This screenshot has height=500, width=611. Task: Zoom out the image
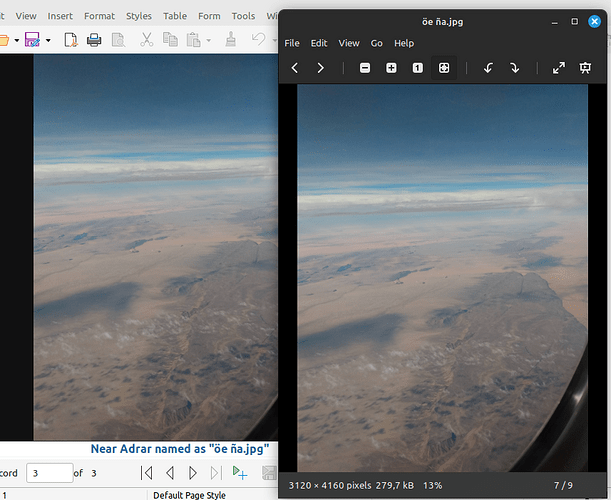click(x=365, y=68)
